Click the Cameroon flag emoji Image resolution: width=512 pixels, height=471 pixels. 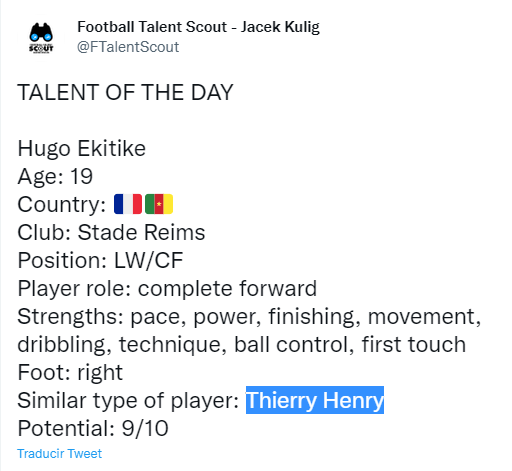tap(159, 204)
